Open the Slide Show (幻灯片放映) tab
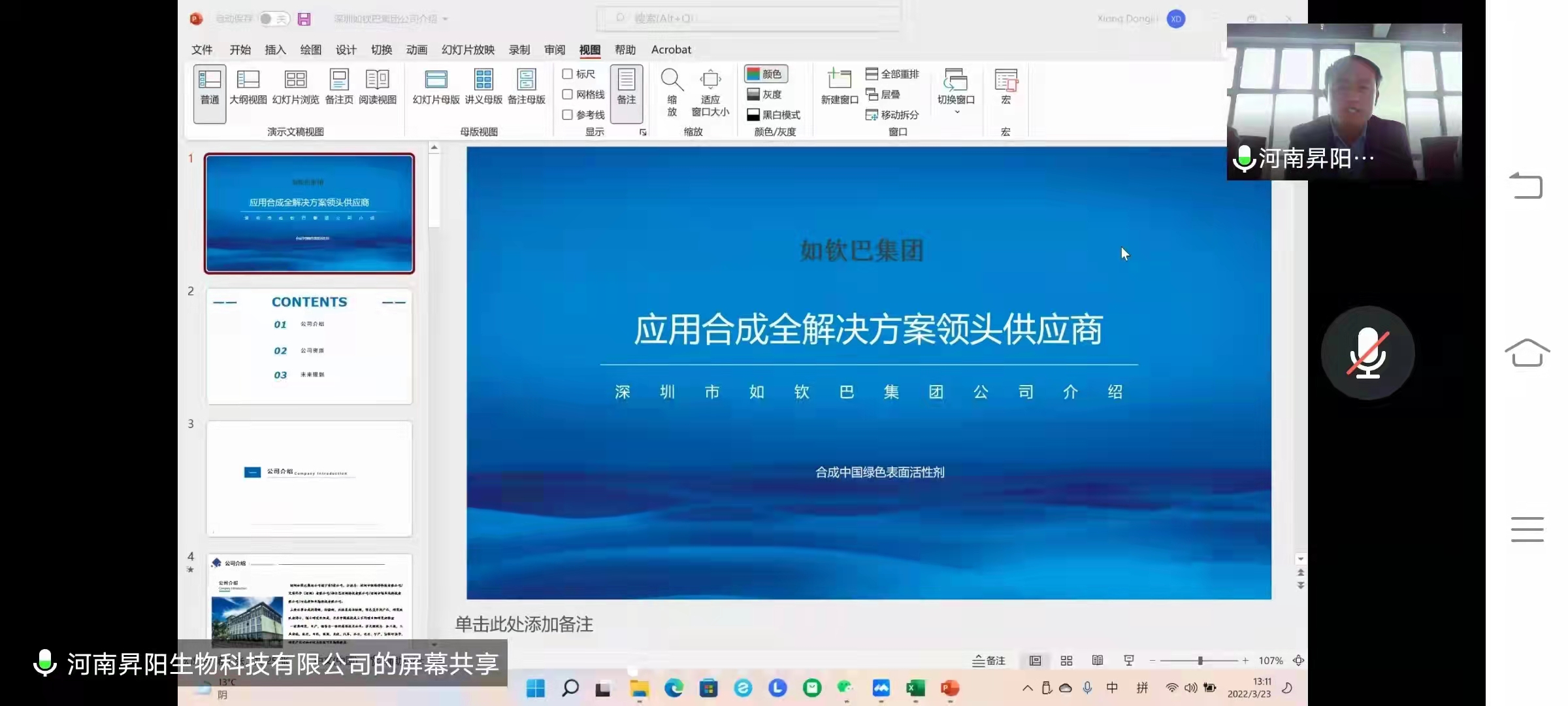Viewport: 1568px width, 706px height. click(468, 50)
